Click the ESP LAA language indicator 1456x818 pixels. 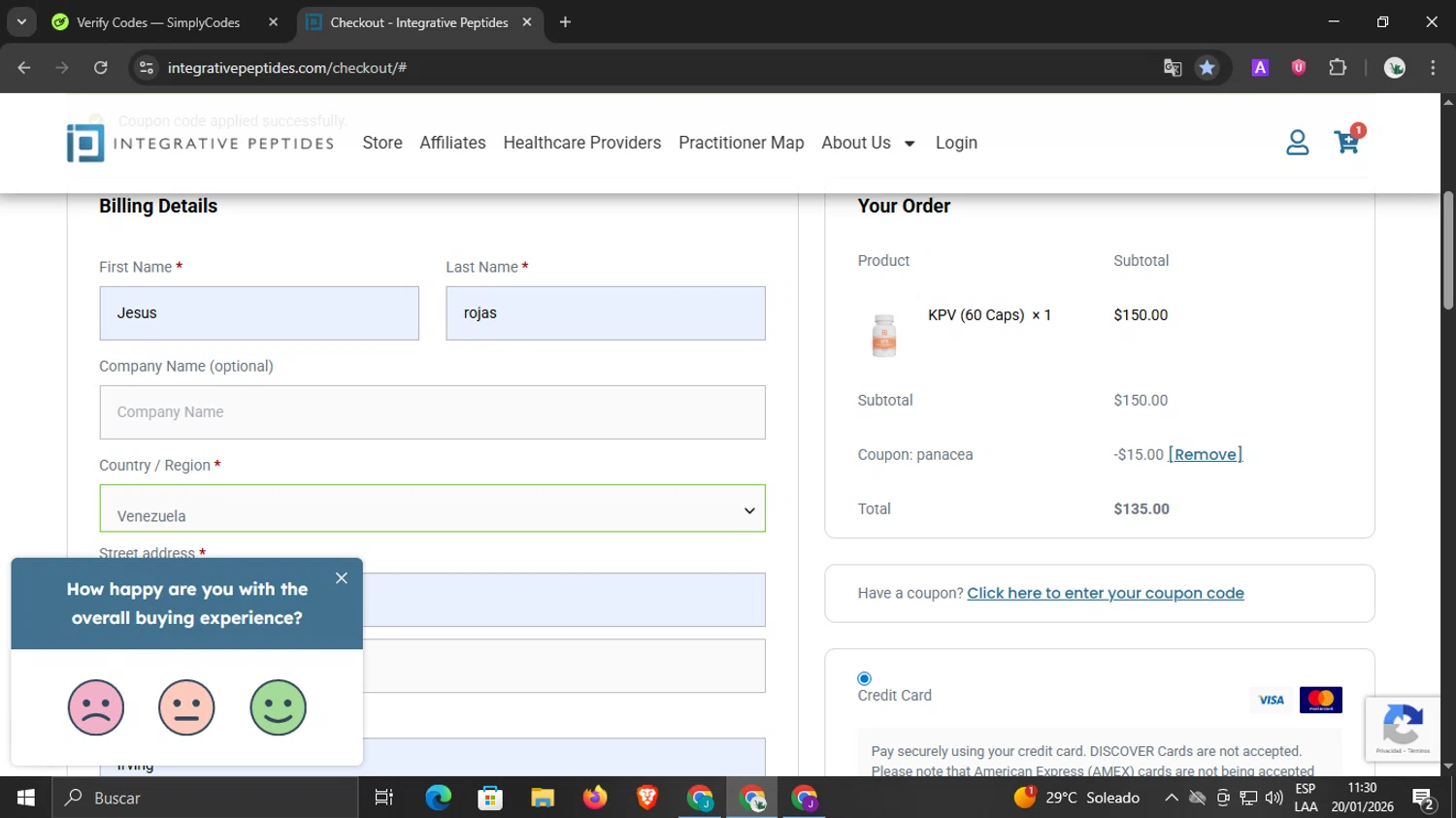(x=1306, y=798)
